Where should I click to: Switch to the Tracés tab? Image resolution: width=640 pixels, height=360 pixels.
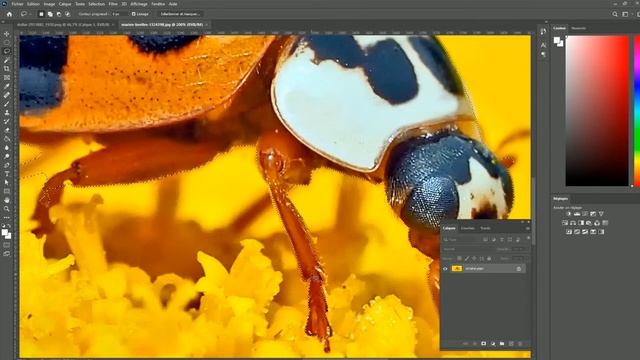tap(485, 229)
